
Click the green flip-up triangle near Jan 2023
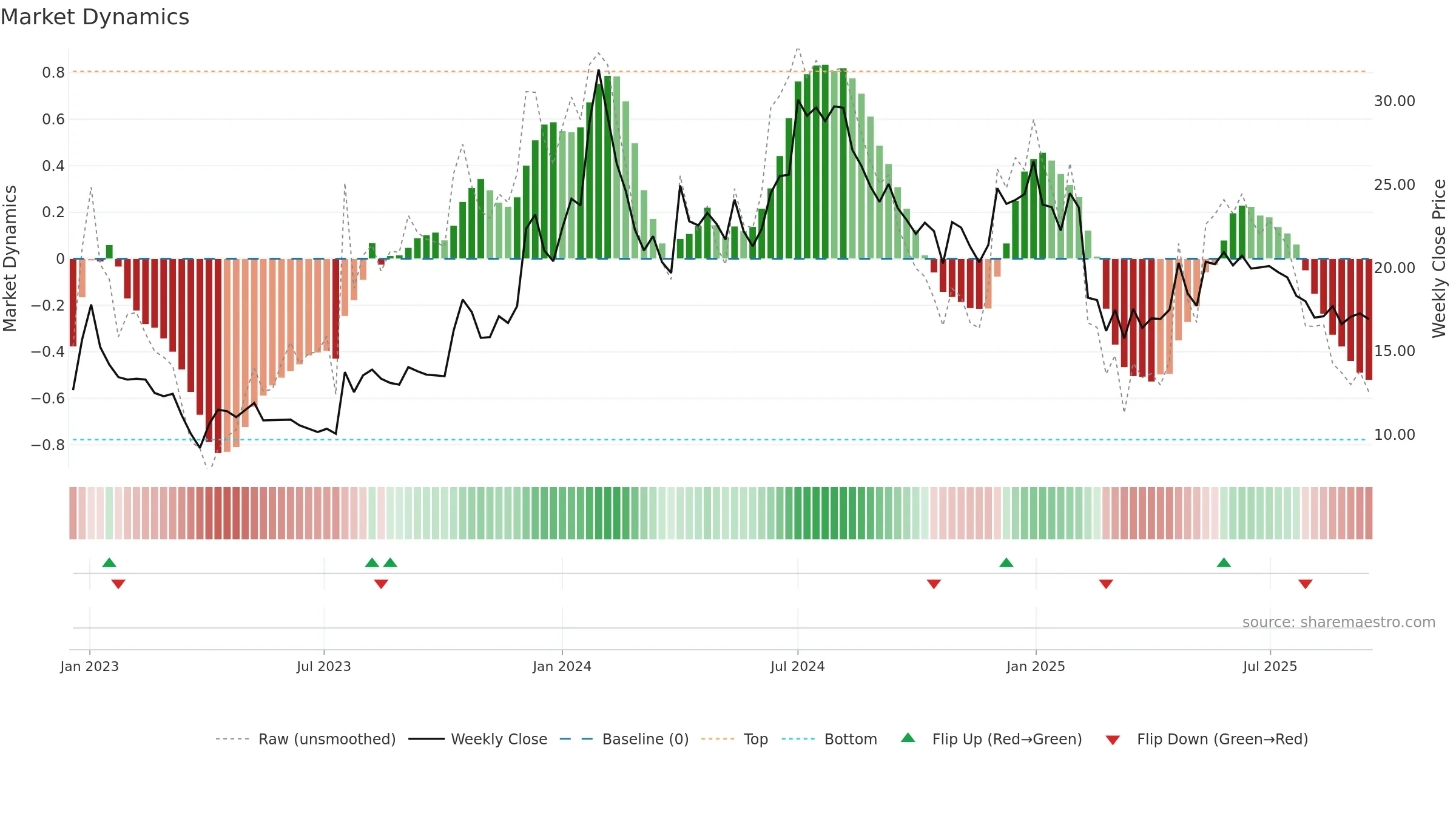pos(109,563)
